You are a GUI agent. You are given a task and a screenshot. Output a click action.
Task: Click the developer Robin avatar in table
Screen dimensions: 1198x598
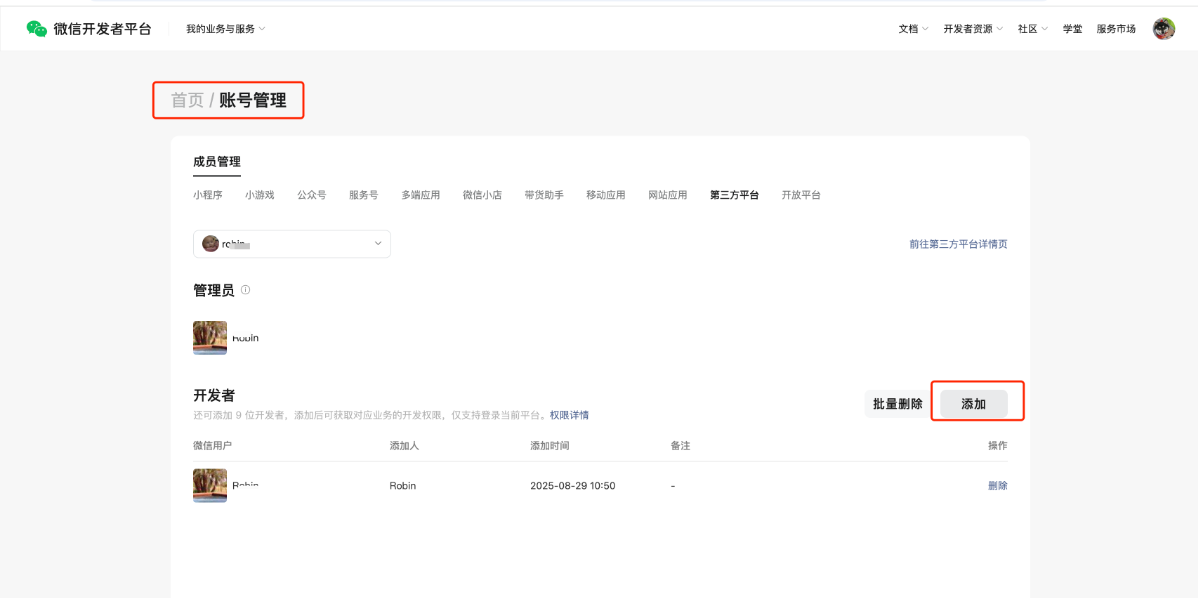[x=210, y=485]
